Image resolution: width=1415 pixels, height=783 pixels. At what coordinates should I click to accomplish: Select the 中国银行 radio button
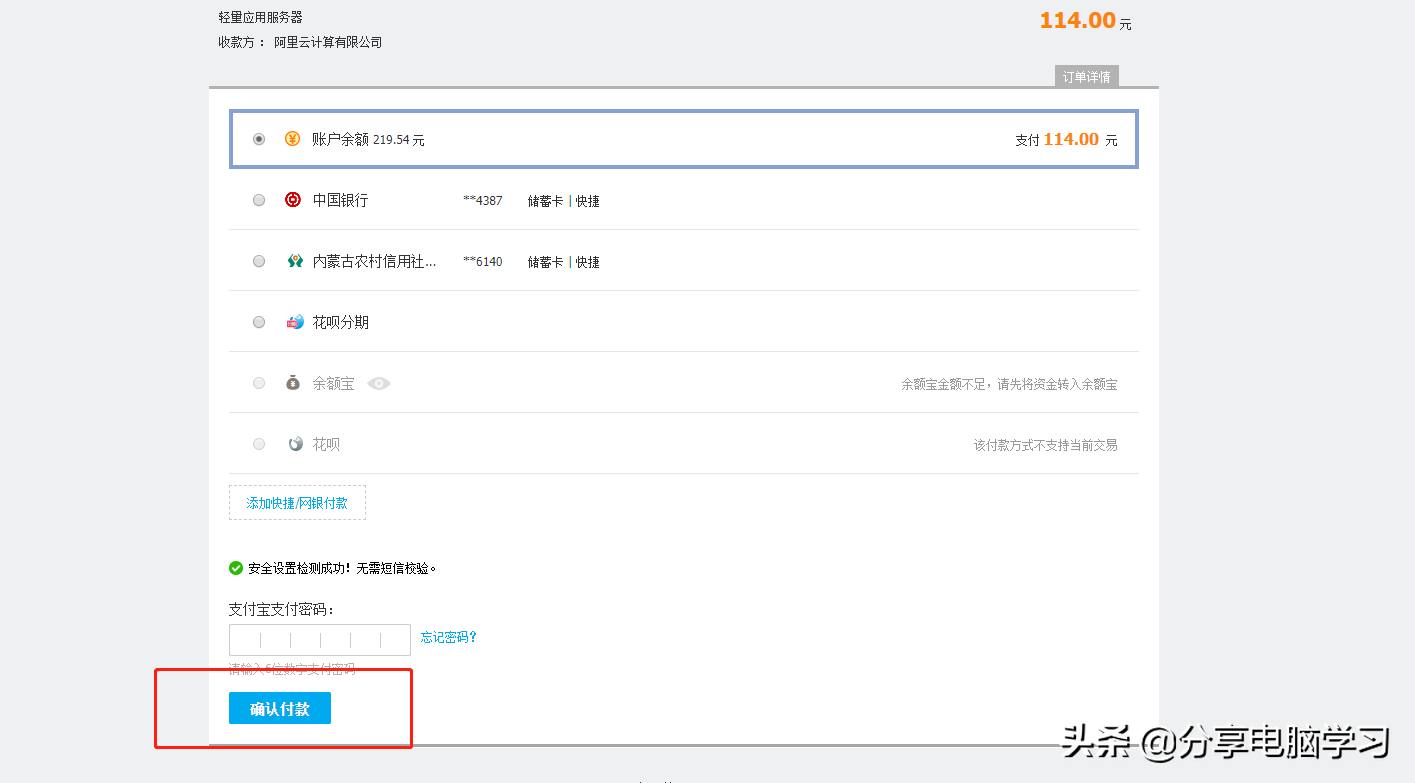coord(259,200)
